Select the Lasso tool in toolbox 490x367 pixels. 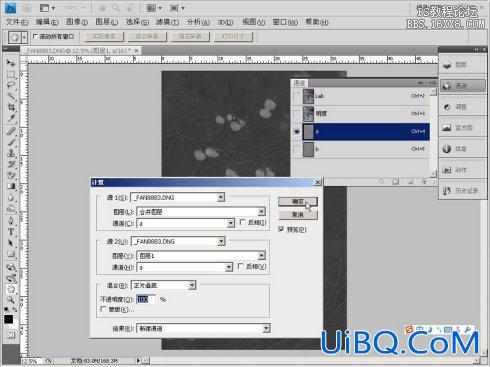pyautogui.click(x=11, y=85)
